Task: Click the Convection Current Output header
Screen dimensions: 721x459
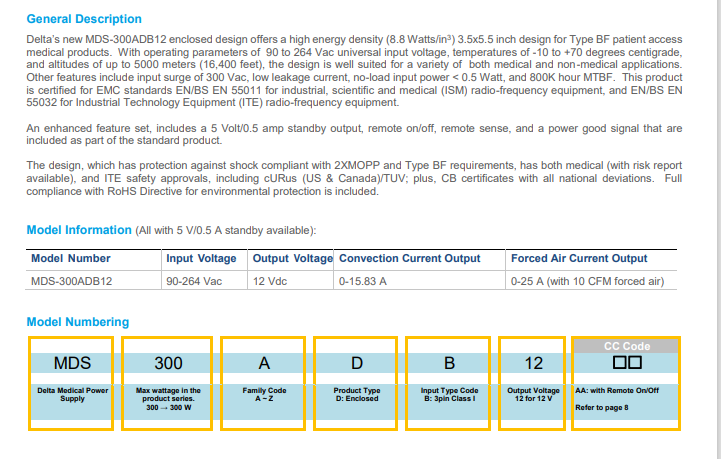Action: pos(409,258)
